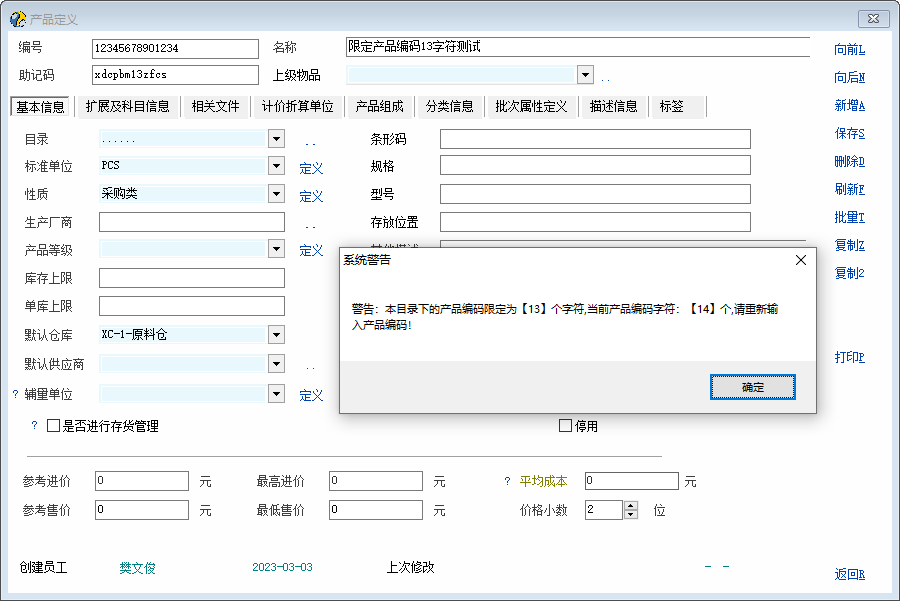Close the 系统警告 dialog with its X

pos(800,260)
